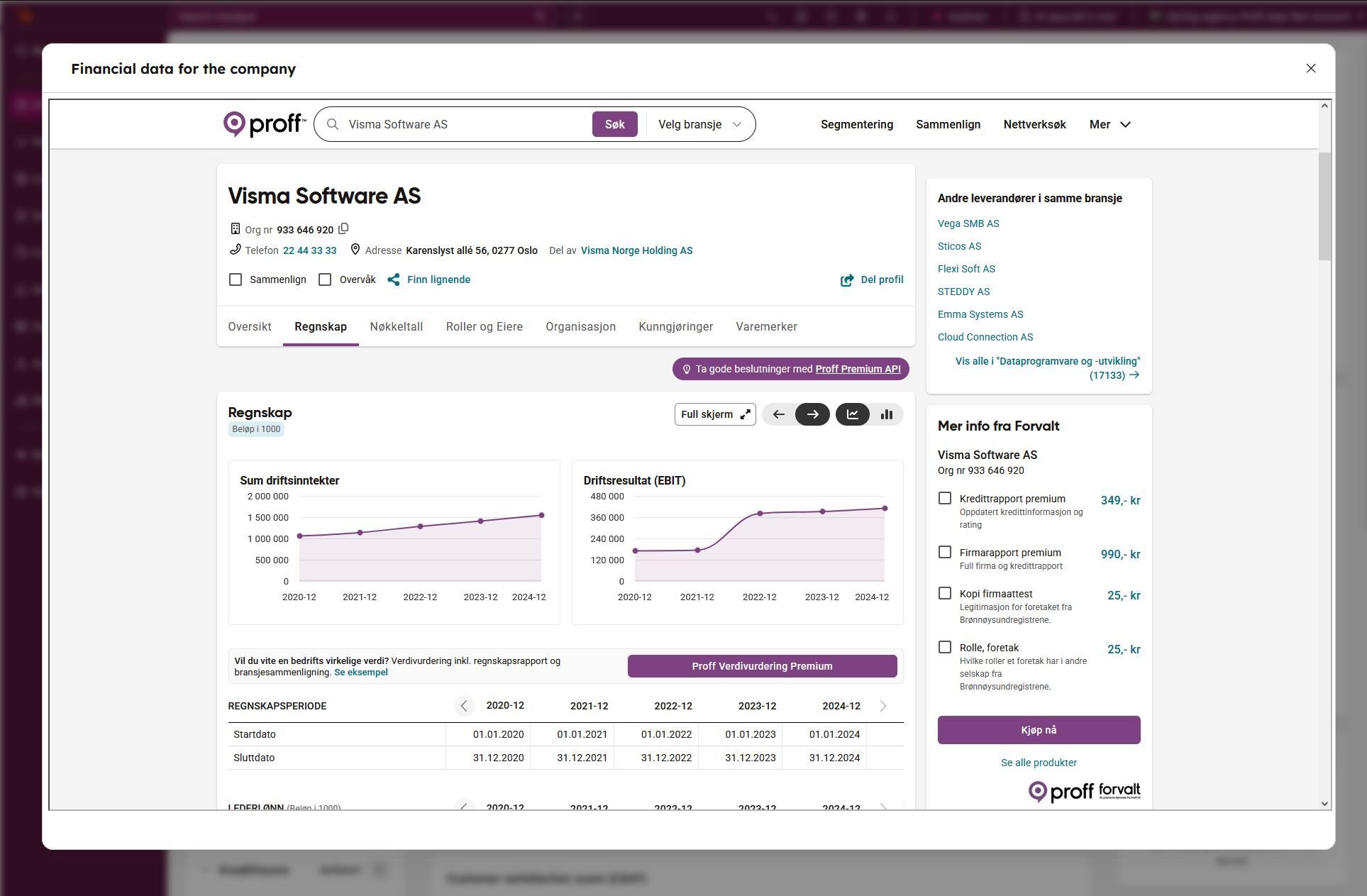Click the location pin icon beside Adresse
1367x896 pixels.
(355, 250)
